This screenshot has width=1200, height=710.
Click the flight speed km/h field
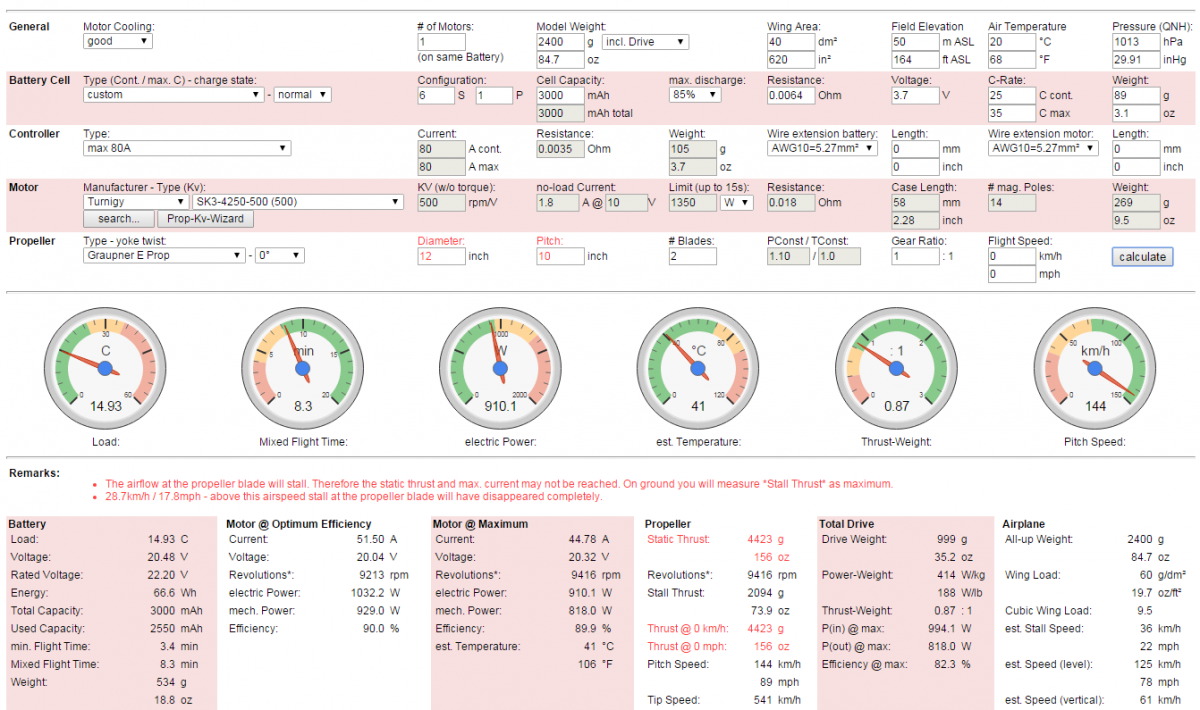(1011, 256)
